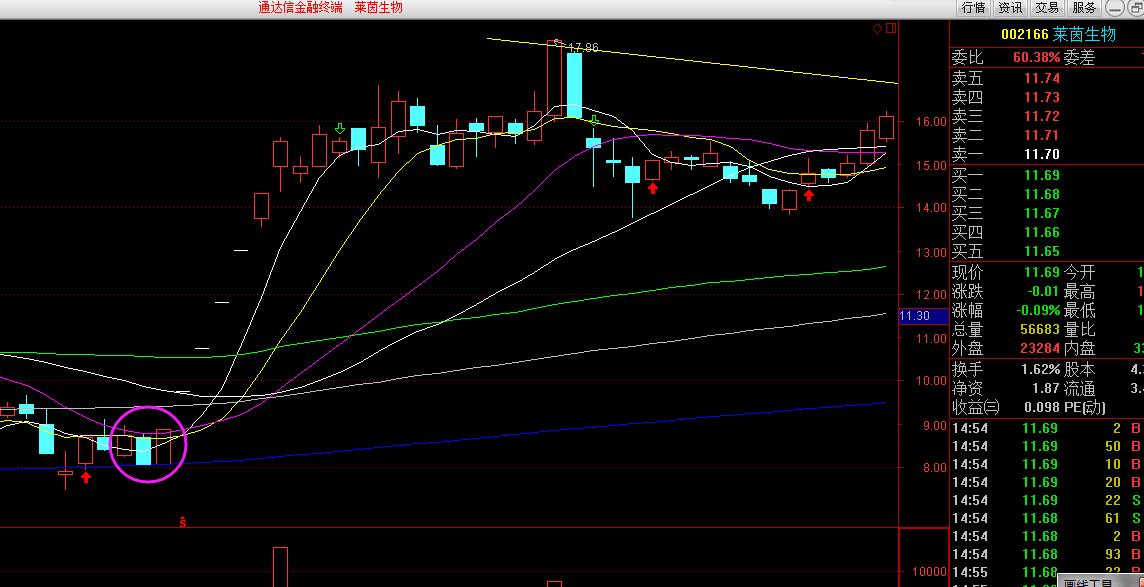
Task: Click the 委差 label
Action: [1079, 58]
